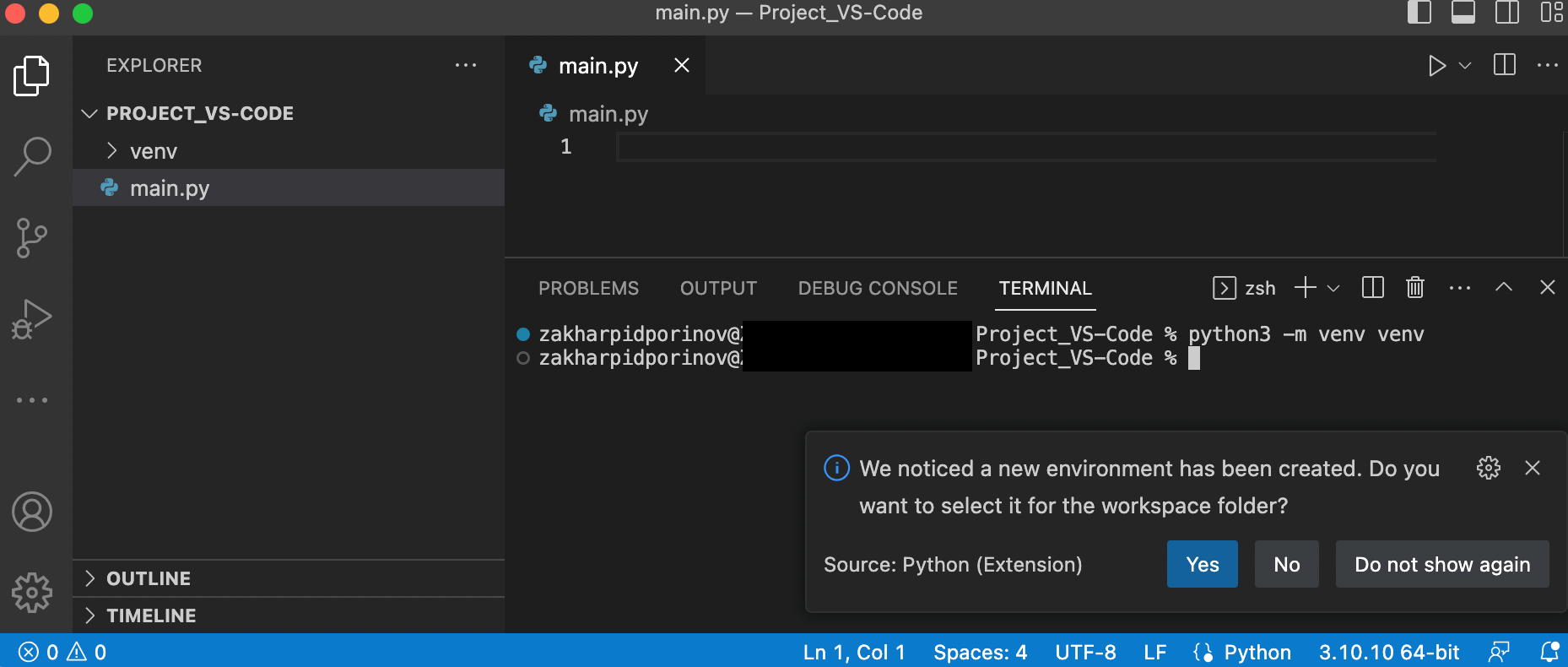Select main.py in the Explorer tree
Image resolution: width=1568 pixels, height=667 pixels.
click(x=170, y=188)
